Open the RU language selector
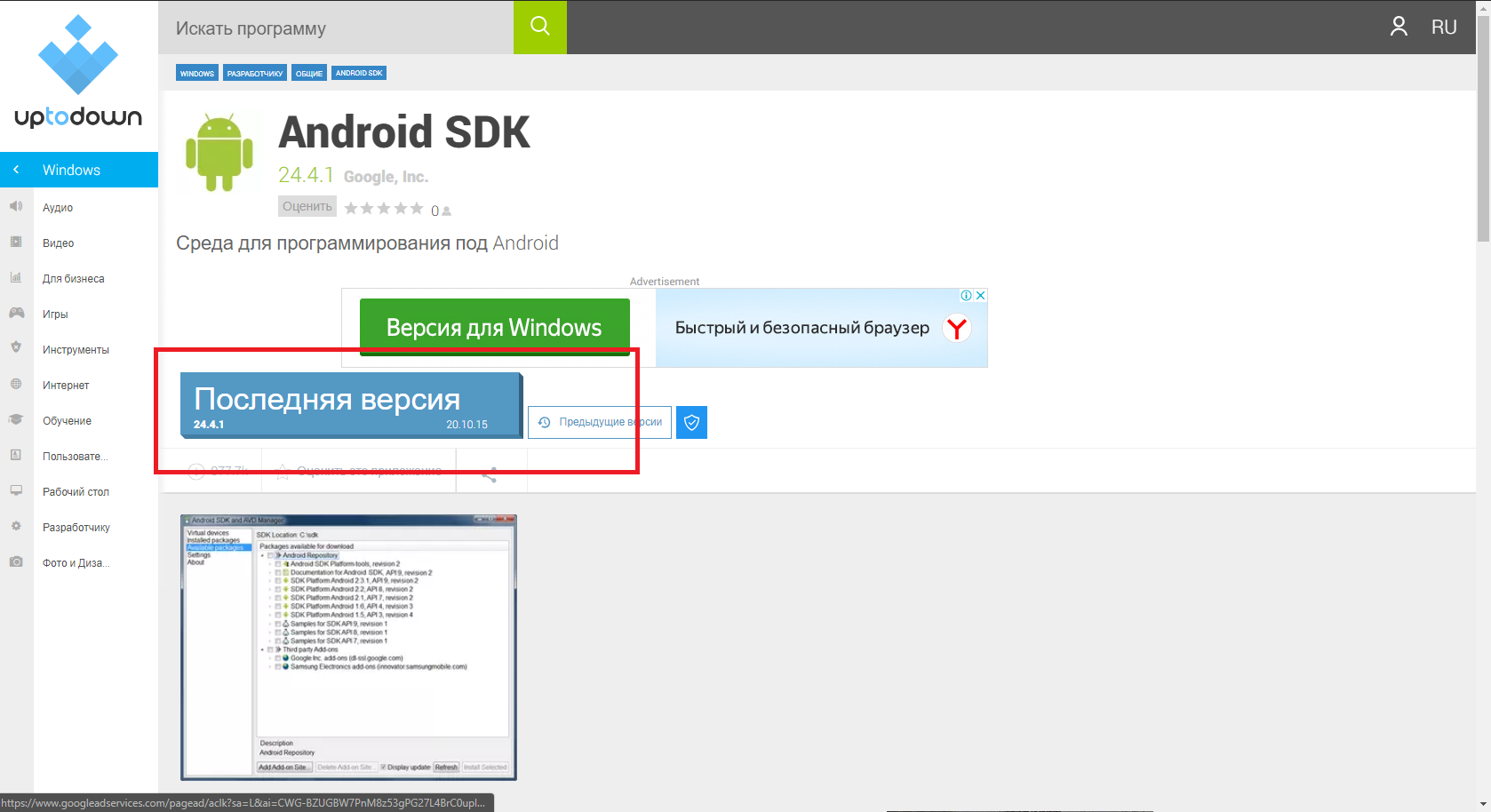The image size is (1491, 812). pos(1444,28)
